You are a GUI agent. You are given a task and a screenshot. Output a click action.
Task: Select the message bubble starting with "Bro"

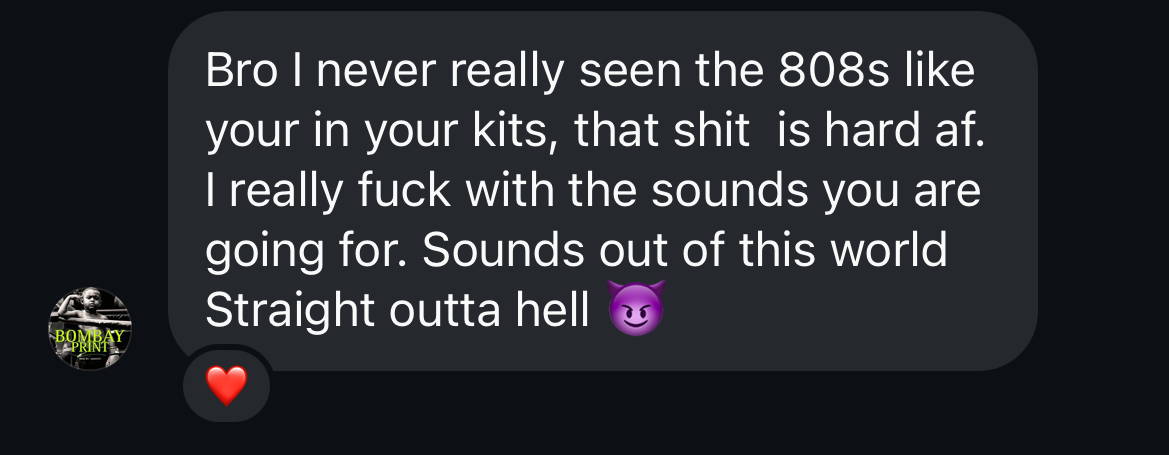click(602, 191)
